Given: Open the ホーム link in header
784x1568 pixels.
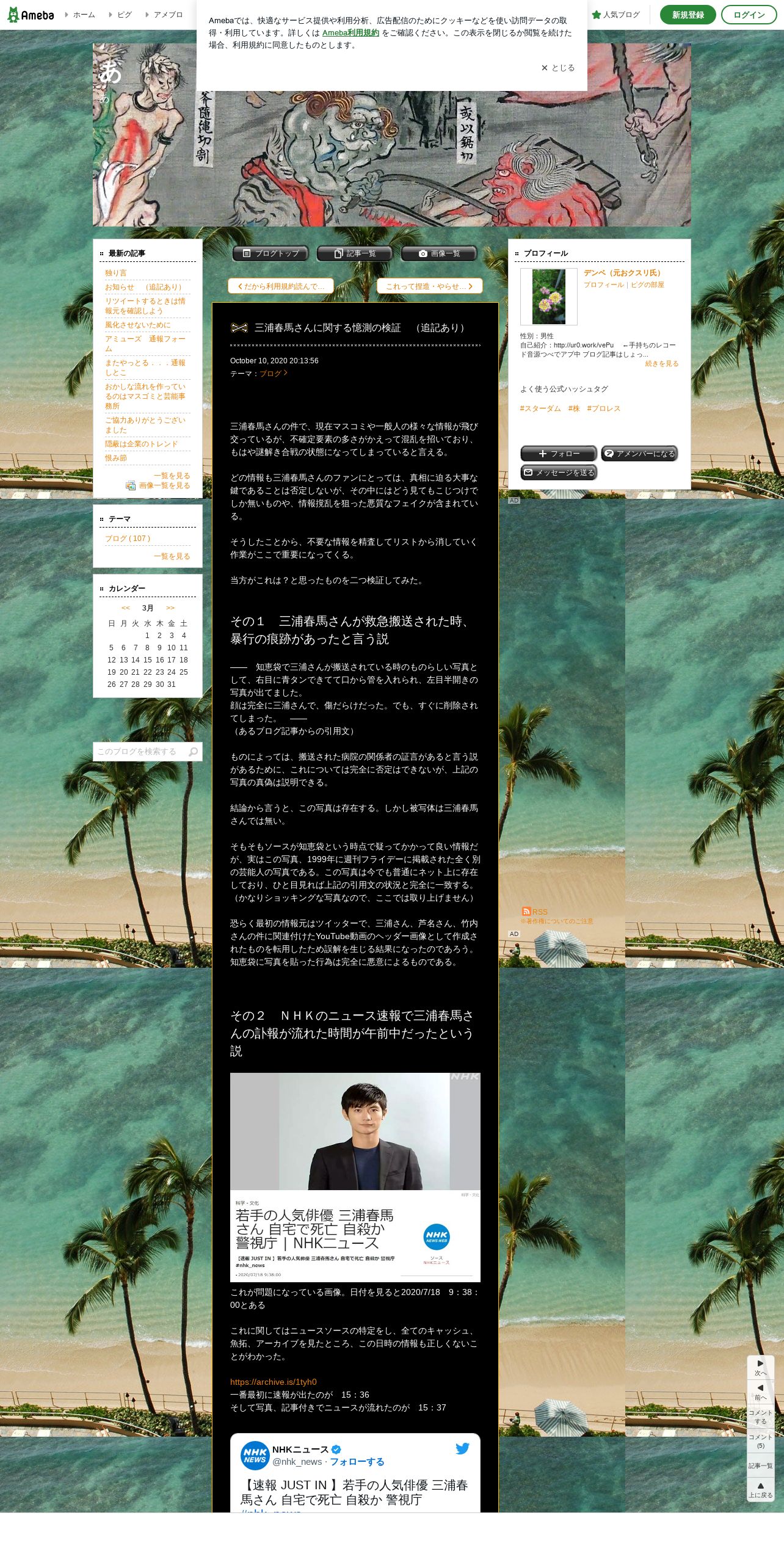Looking at the screenshot, I should (x=84, y=15).
